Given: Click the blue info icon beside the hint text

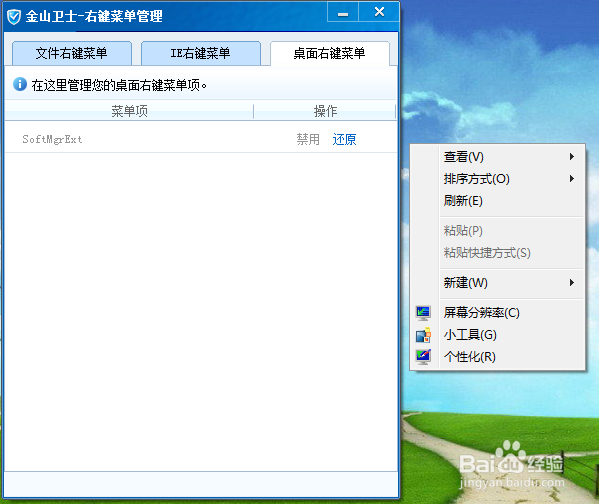Looking at the screenshot, I should pyautogui.click(x=20, y=84).
